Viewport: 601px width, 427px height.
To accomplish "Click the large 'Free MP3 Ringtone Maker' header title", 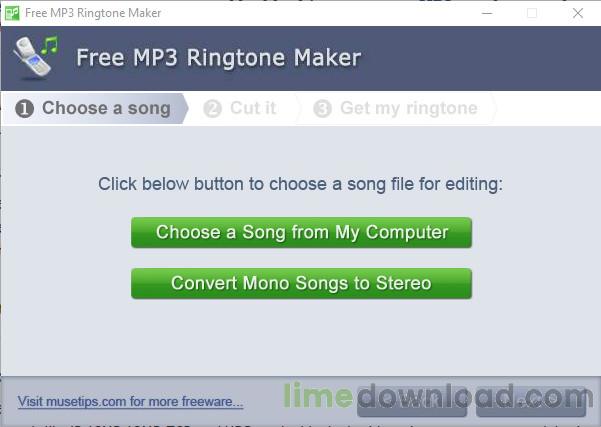I will tap(218, 58).
